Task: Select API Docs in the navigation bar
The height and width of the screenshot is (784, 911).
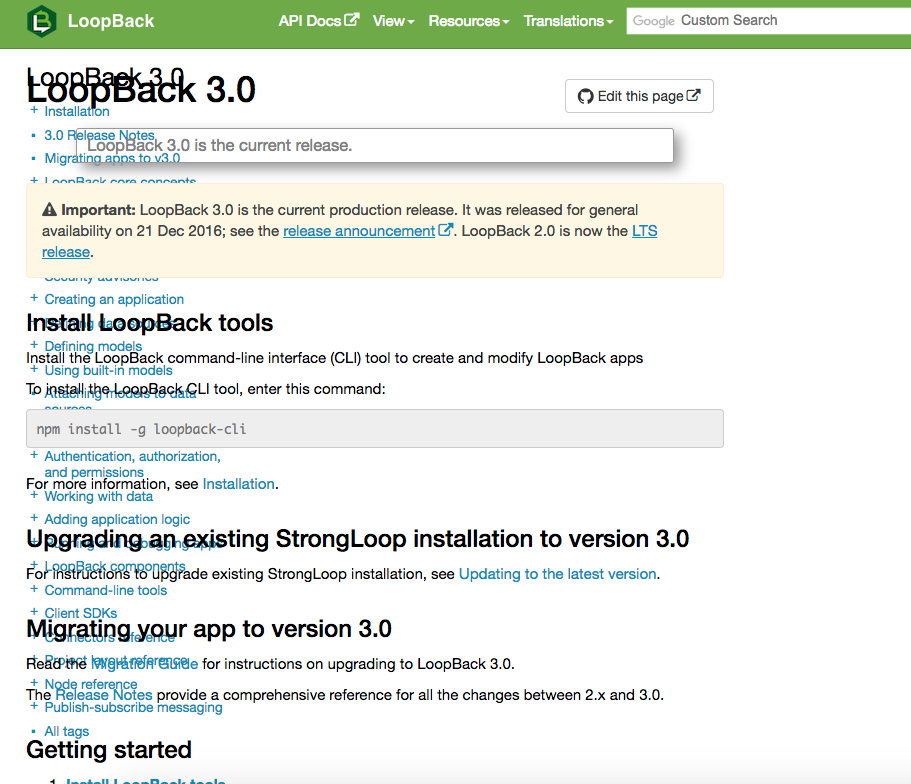Action: (310, 19)
